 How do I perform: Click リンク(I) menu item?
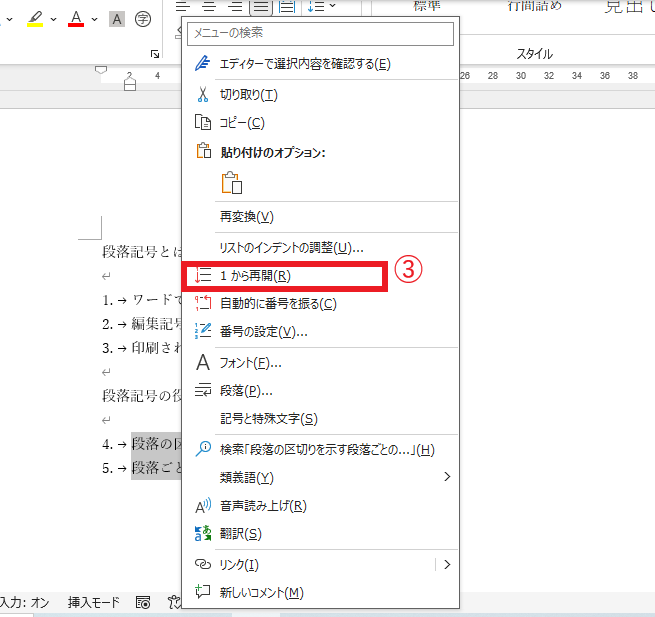point(309,565)
